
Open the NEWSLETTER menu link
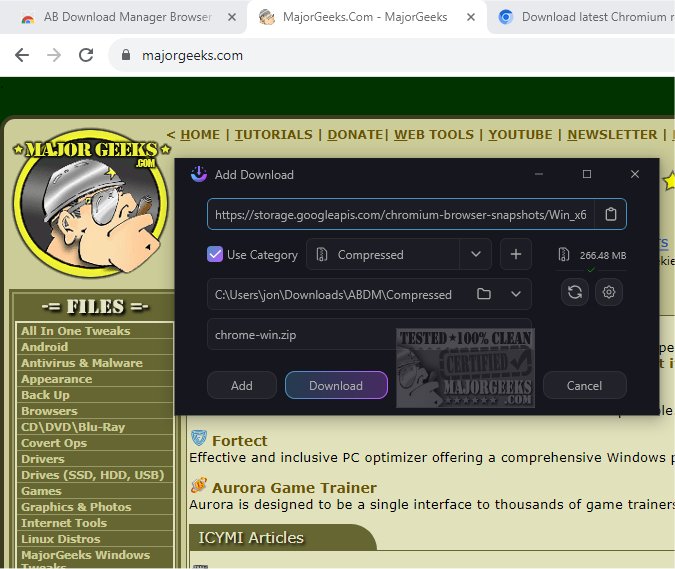click(612, 135)
